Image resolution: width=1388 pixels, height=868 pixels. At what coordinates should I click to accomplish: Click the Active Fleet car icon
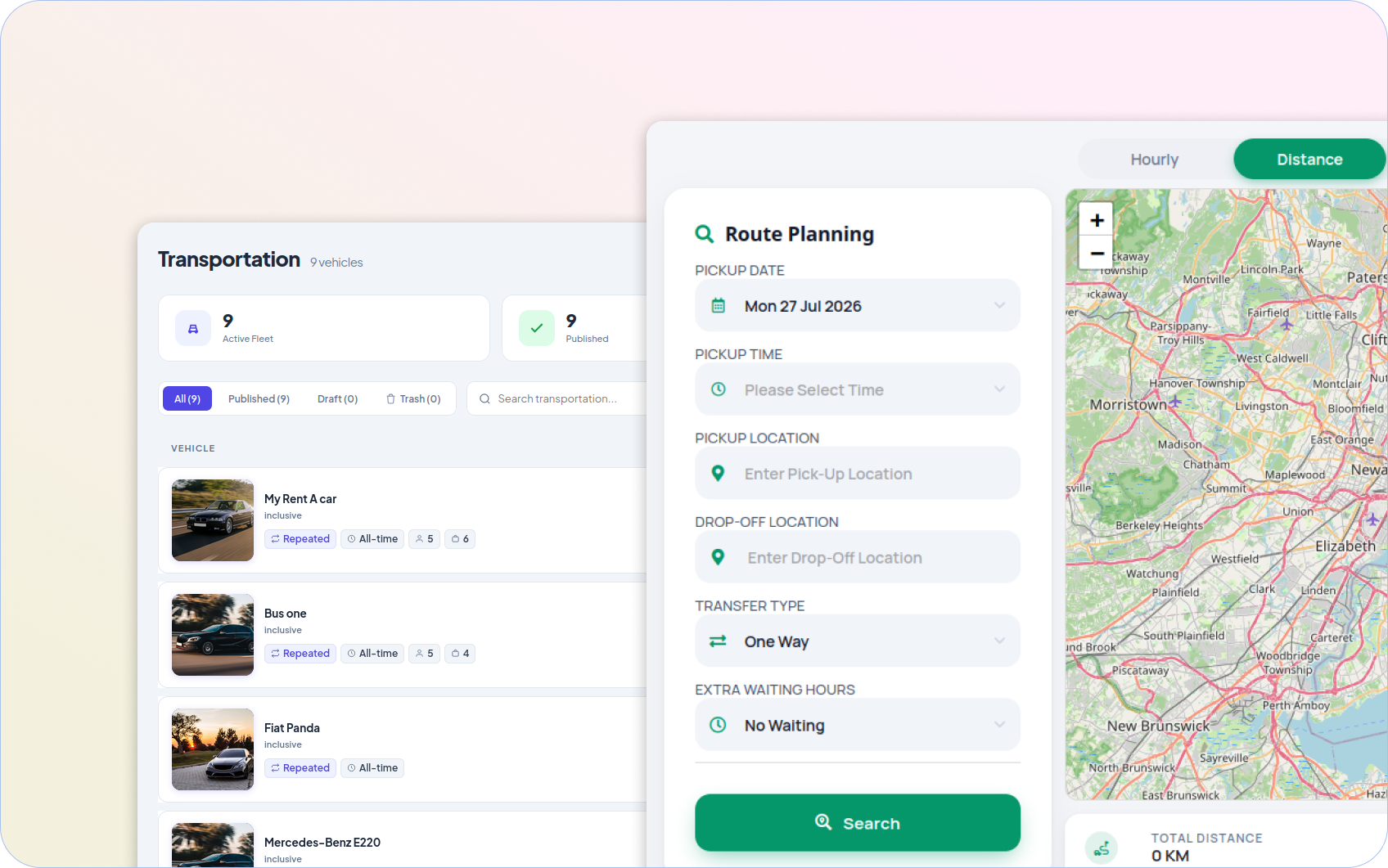coord(193,328)
